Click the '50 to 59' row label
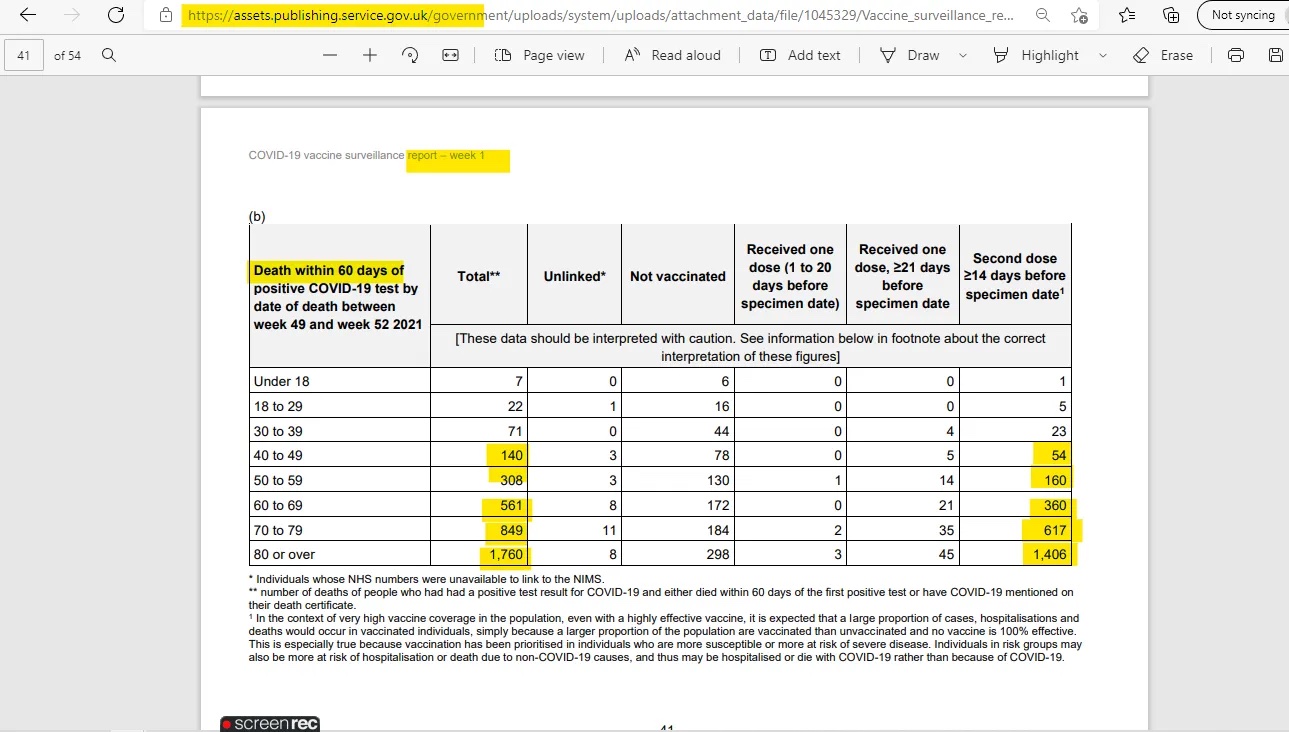Viewport: 1289px width, 732px height. pos(278,480)
